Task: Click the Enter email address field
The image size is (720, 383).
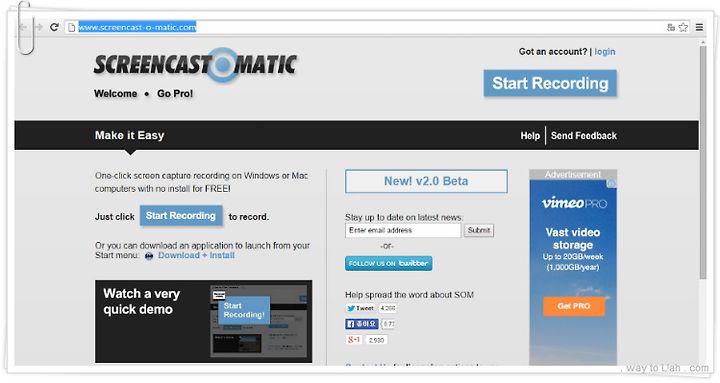Action: [403, 231]
